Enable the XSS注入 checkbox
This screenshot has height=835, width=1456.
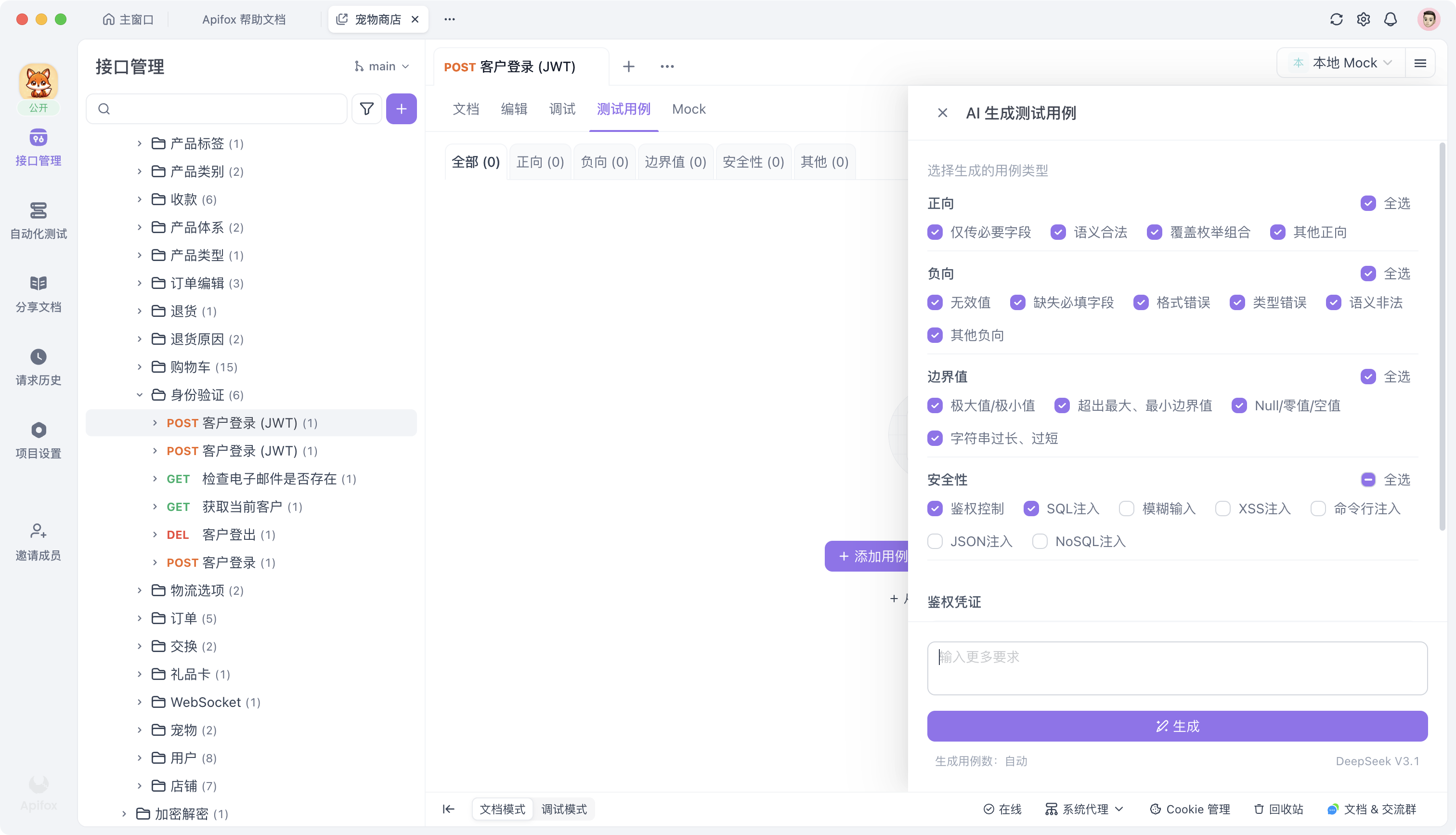click(x=1223, y=508)
